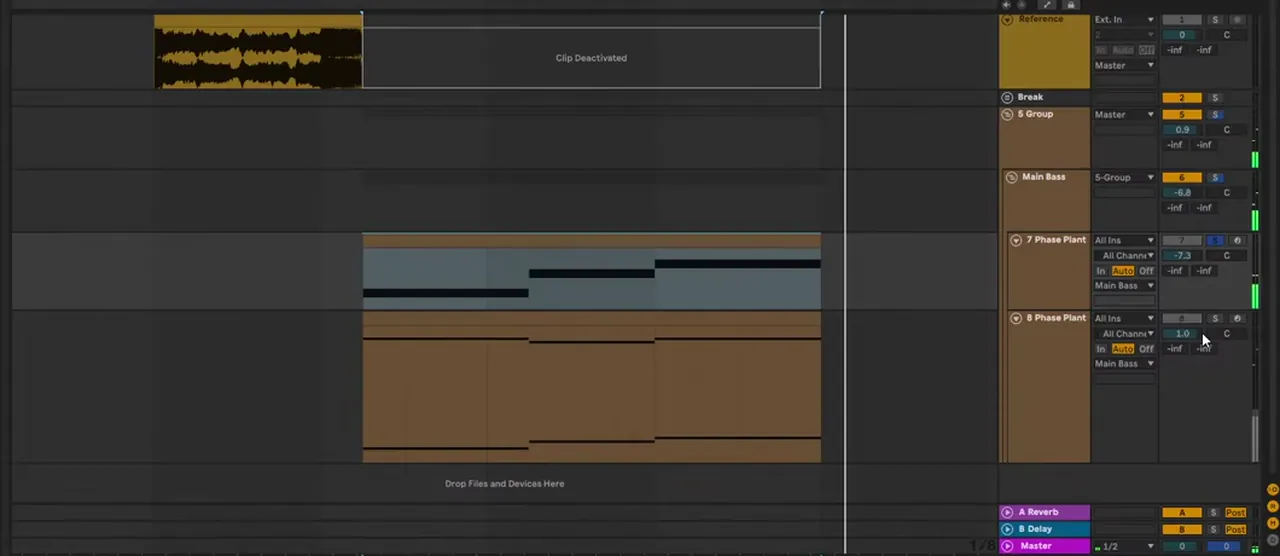1280x556 pixels.
Task: Toggle the B Delay Post button
Action: click(x=1235, y=530)
